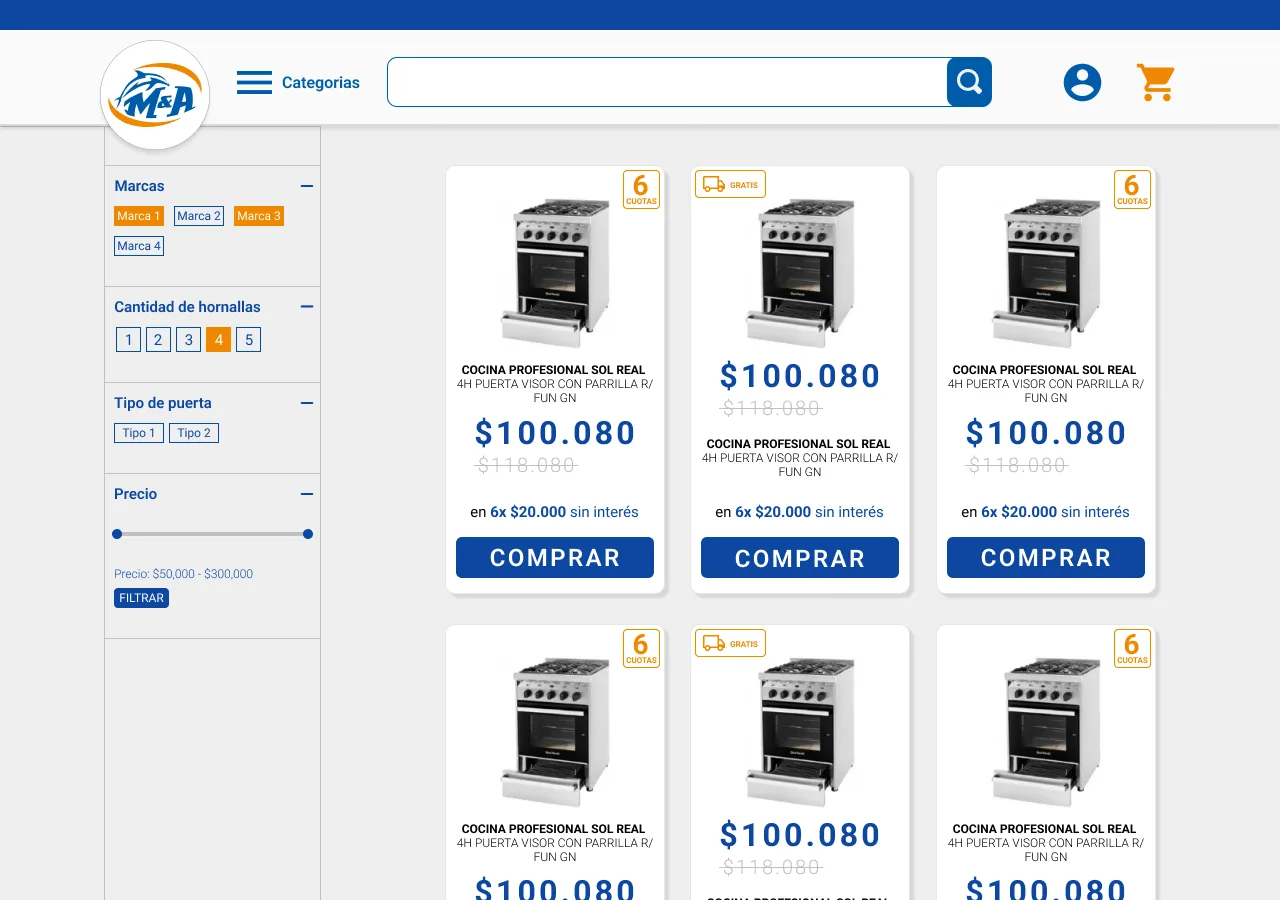1280x900 pixels.
Task: Click the M&A dolphin logo
Action: [155, 95]
